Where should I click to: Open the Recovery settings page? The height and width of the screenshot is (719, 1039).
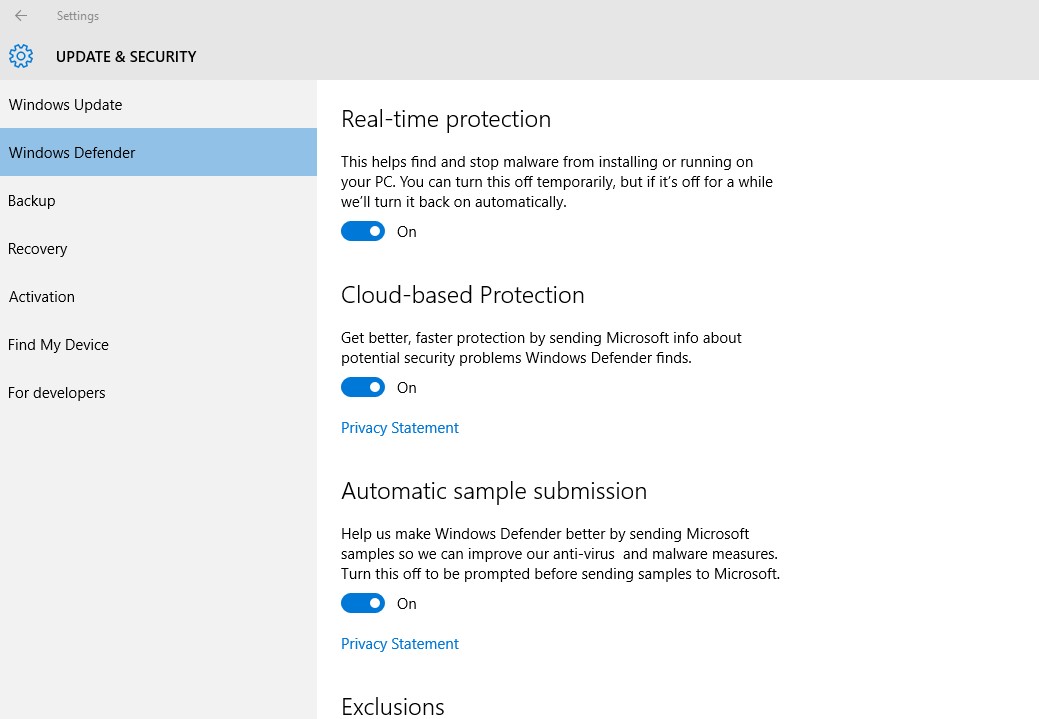pyautogui.click(x=37, y=248)
